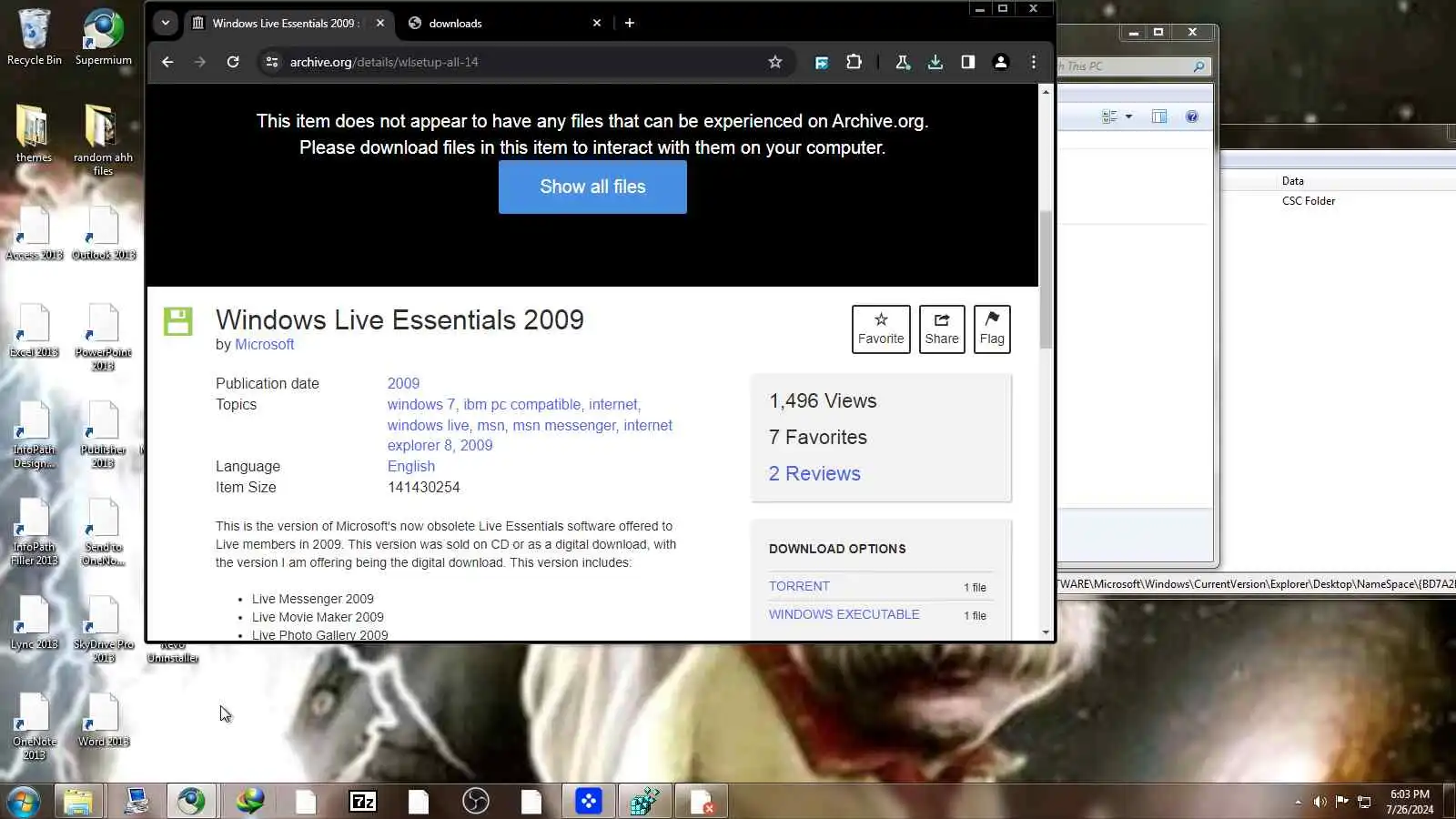
Task: Click the blue extension icon beside the bookmark star
Action: tap(822, 62)
